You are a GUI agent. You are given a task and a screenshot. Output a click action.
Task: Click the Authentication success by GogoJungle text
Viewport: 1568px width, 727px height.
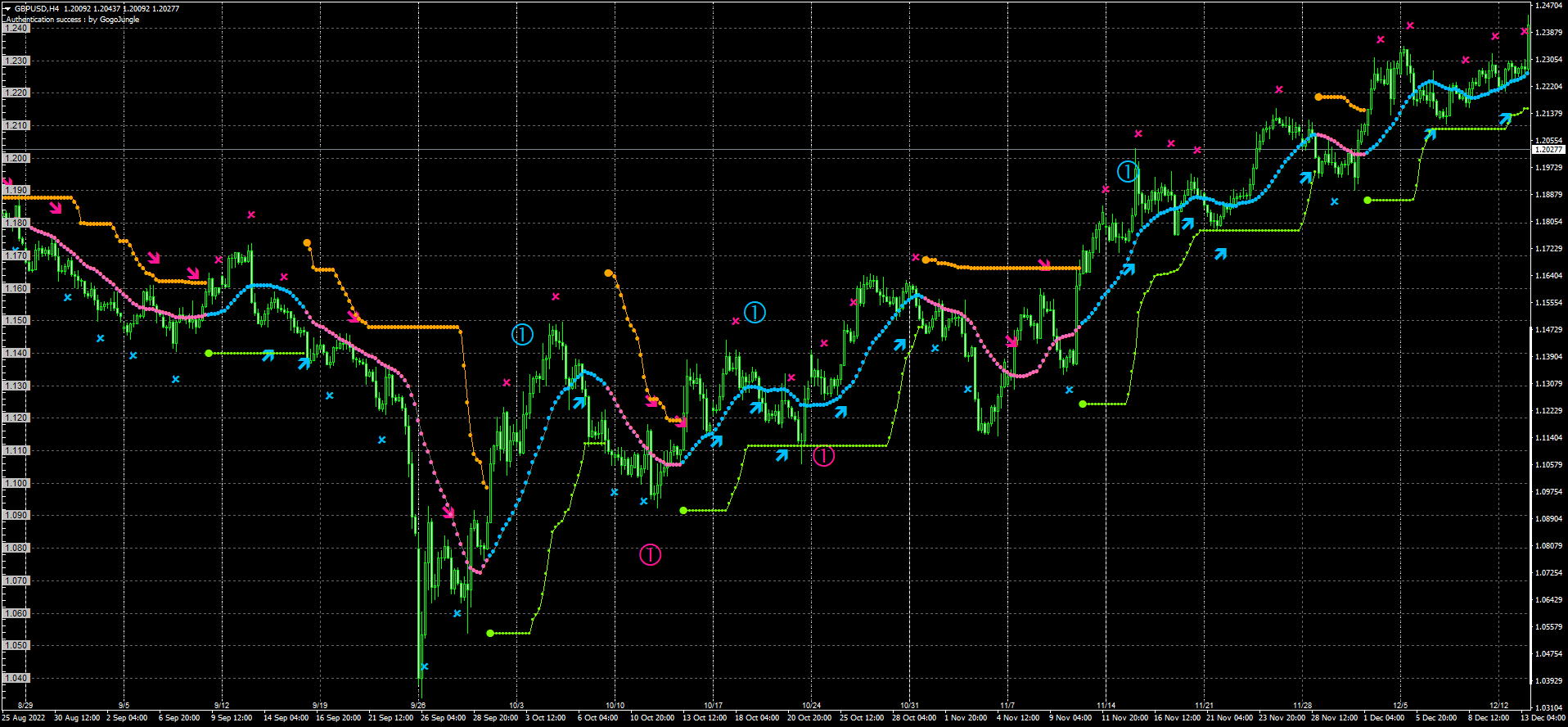pos(73,20)
